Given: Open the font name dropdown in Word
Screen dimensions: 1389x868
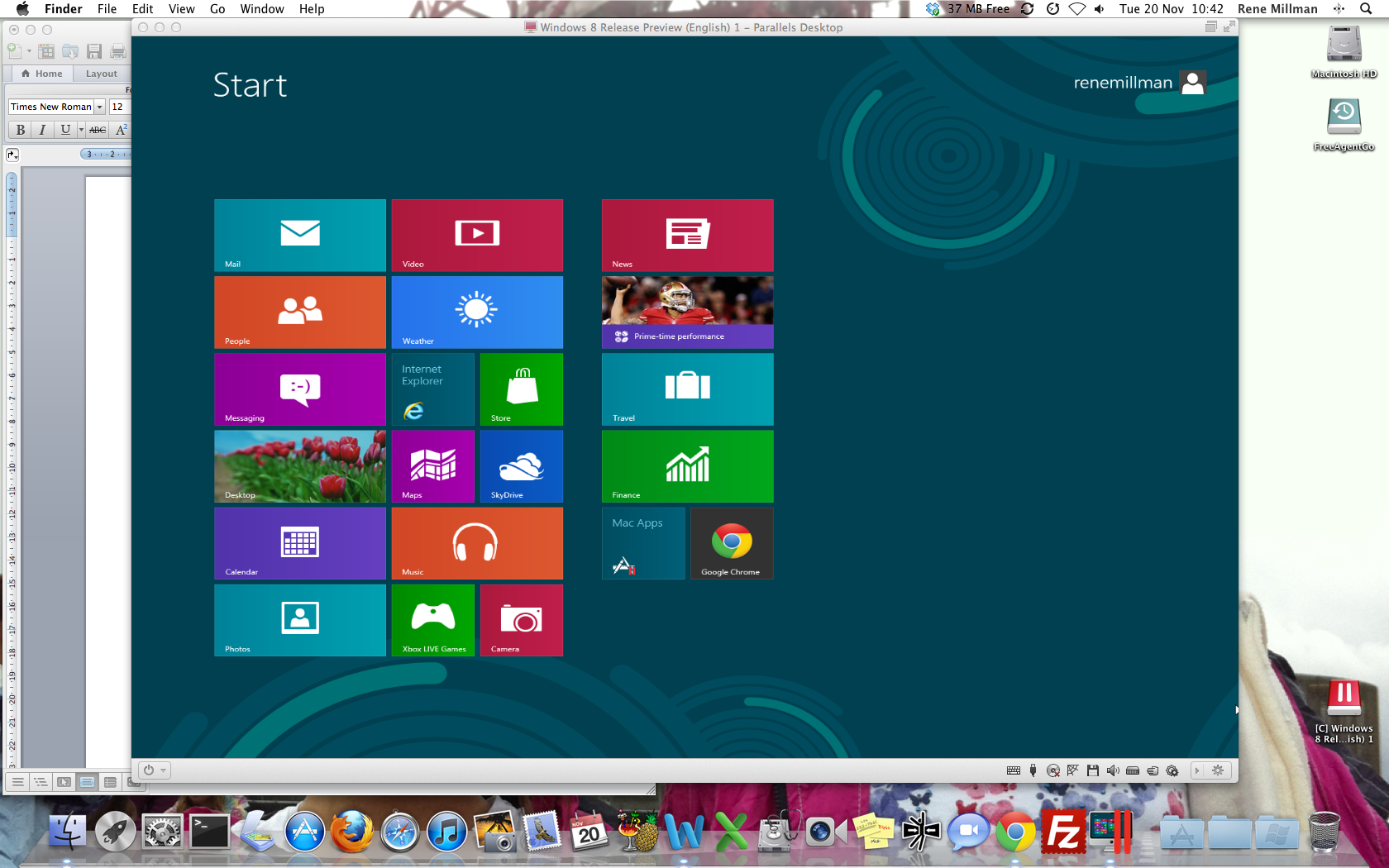Looking at the screenshot, I should point(100,107).
